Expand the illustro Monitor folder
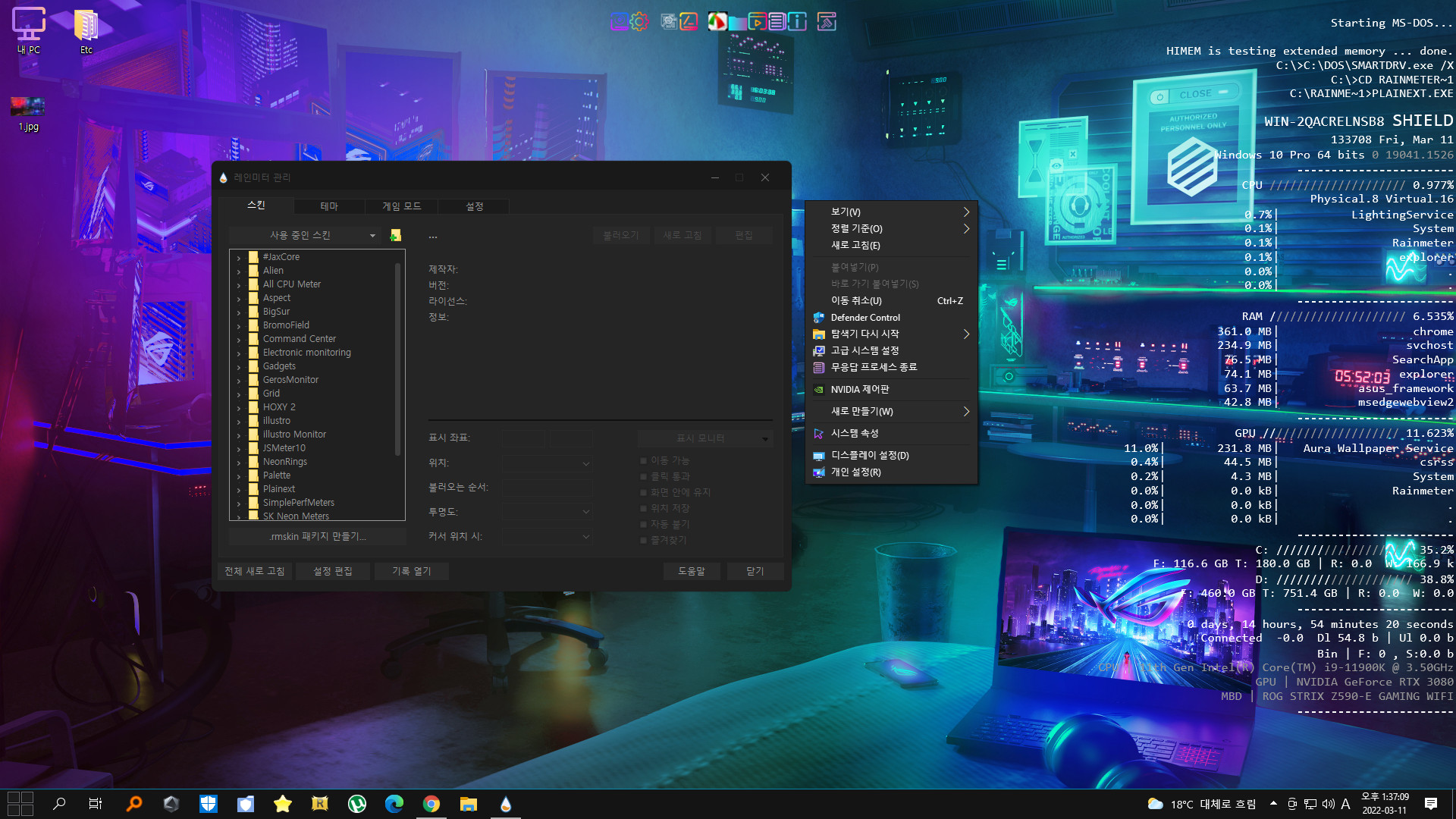This screenshot has height=819, width=1456. [x=239, y=435]
